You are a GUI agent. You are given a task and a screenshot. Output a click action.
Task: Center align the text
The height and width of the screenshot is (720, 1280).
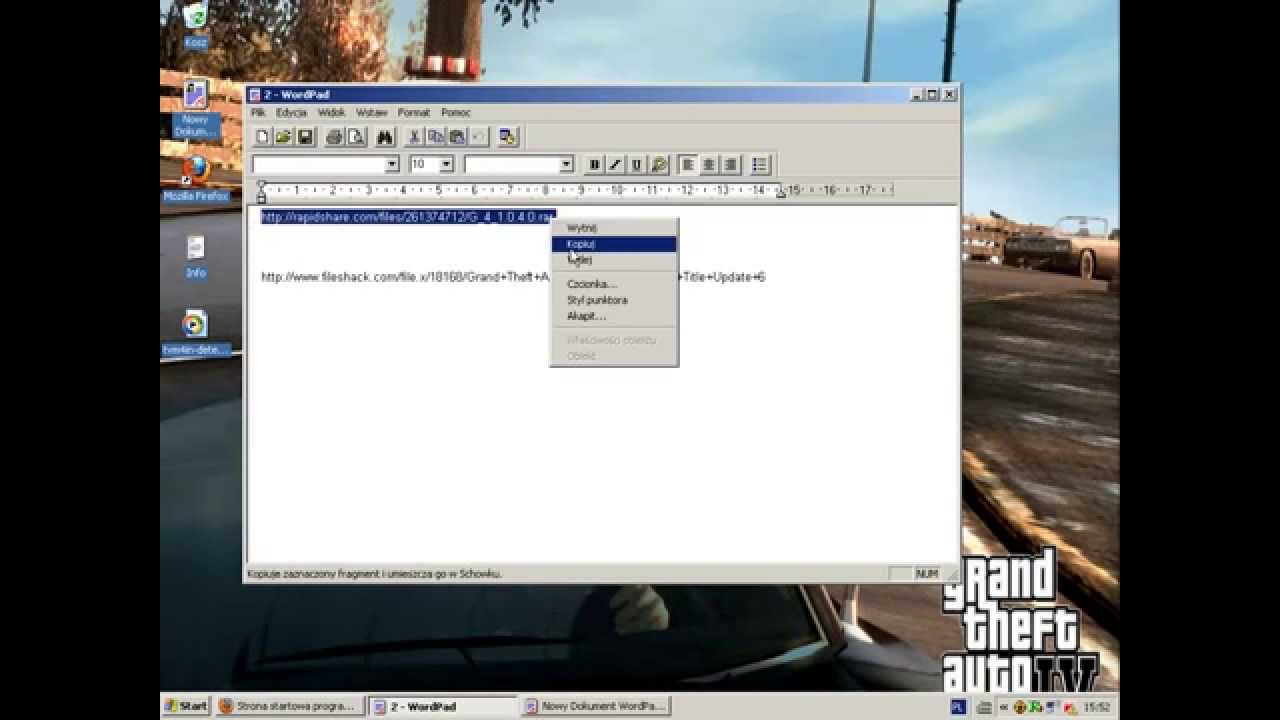pyautogui.click(x=709, y=165)
